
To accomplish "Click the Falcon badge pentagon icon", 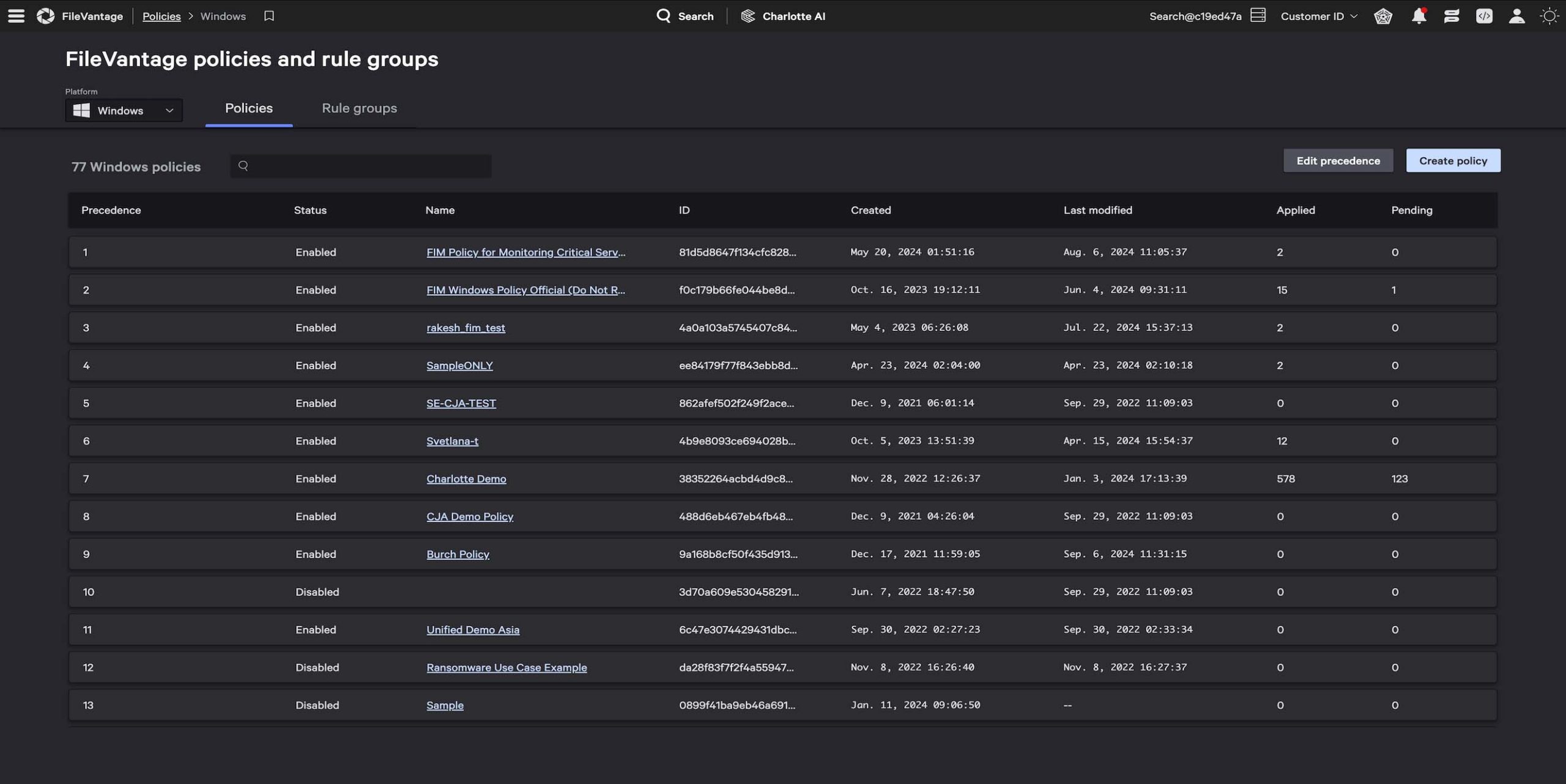I will [1384, 16].
